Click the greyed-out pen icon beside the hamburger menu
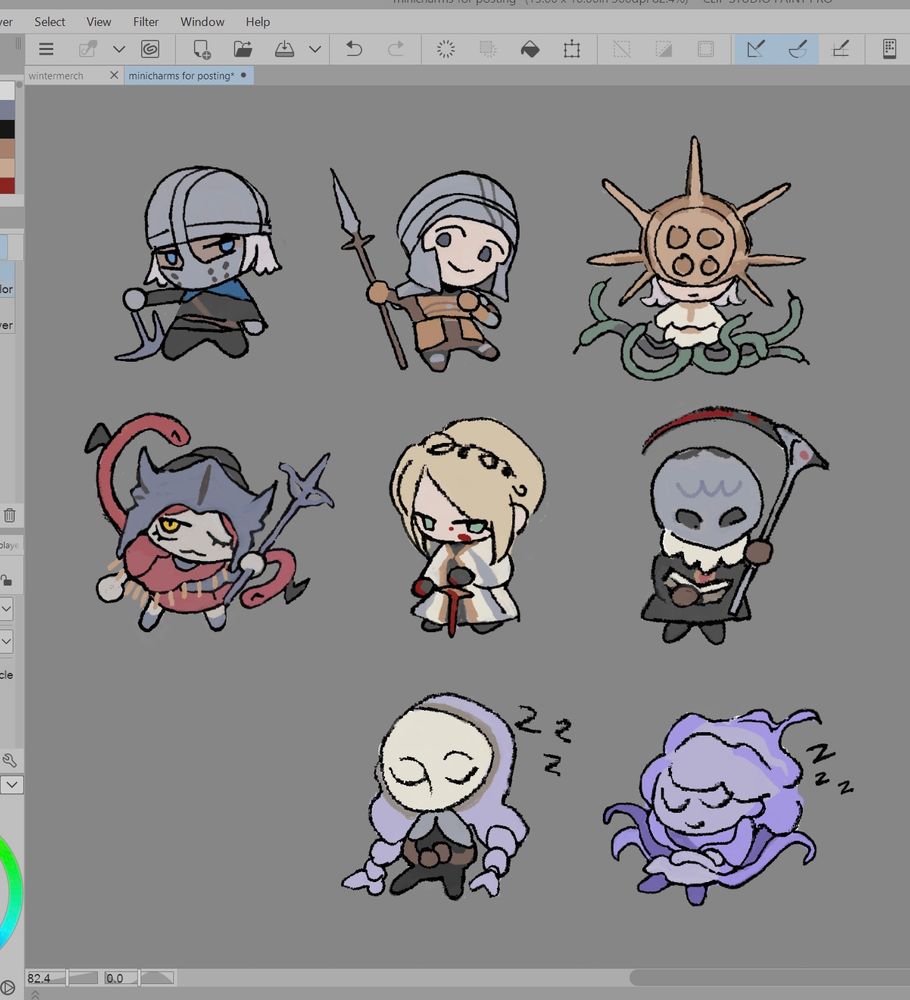The image size is (910, 1000). click(x=87, y=49)
